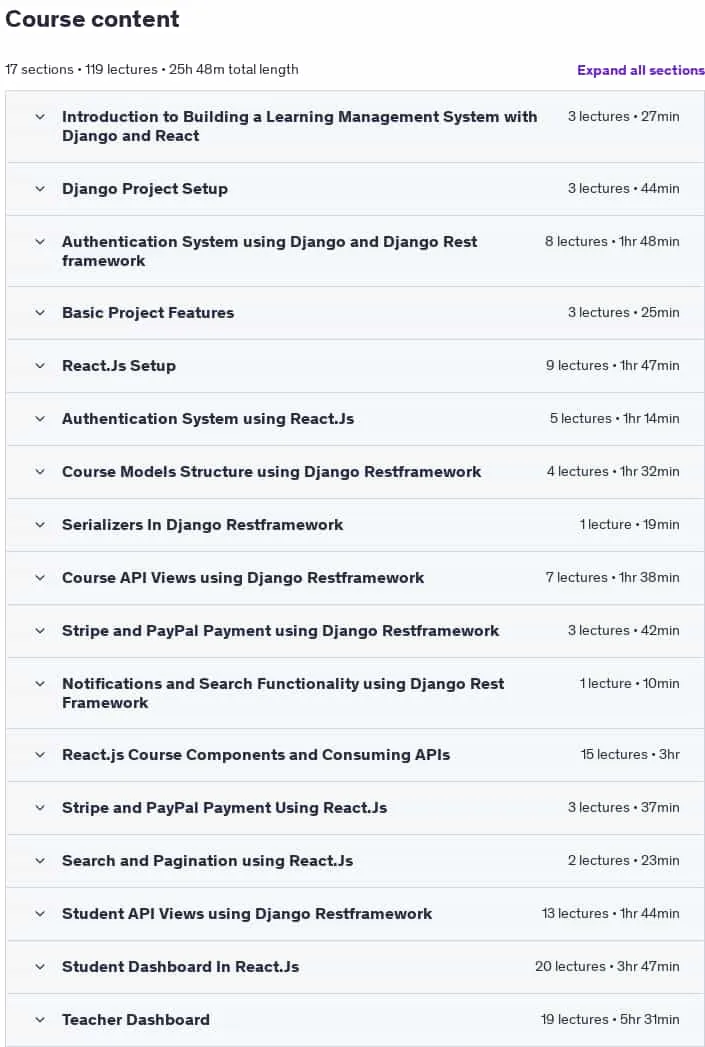Expand Basic Project Features chevron
The width and height of the screenshot is (705, 1047).
pyautogui.click(x=40, y=312)
